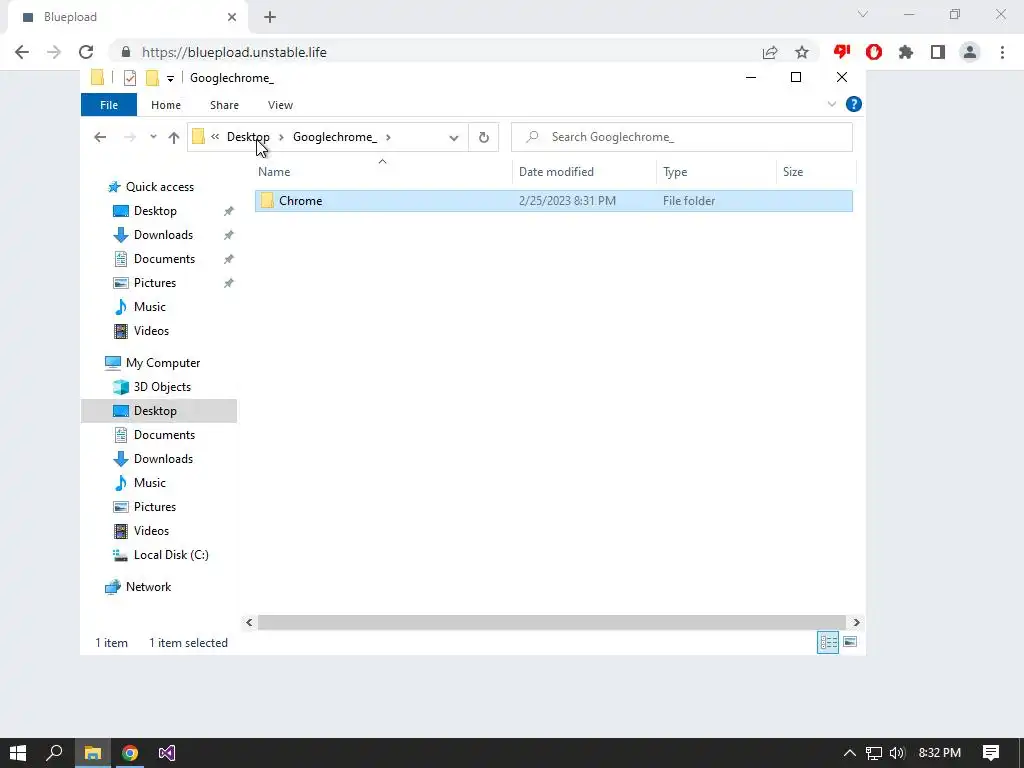The width and height of the screenshot is (1024, 768).
Task: Click Desktop in the address path
Action: (x=248, y=136)
